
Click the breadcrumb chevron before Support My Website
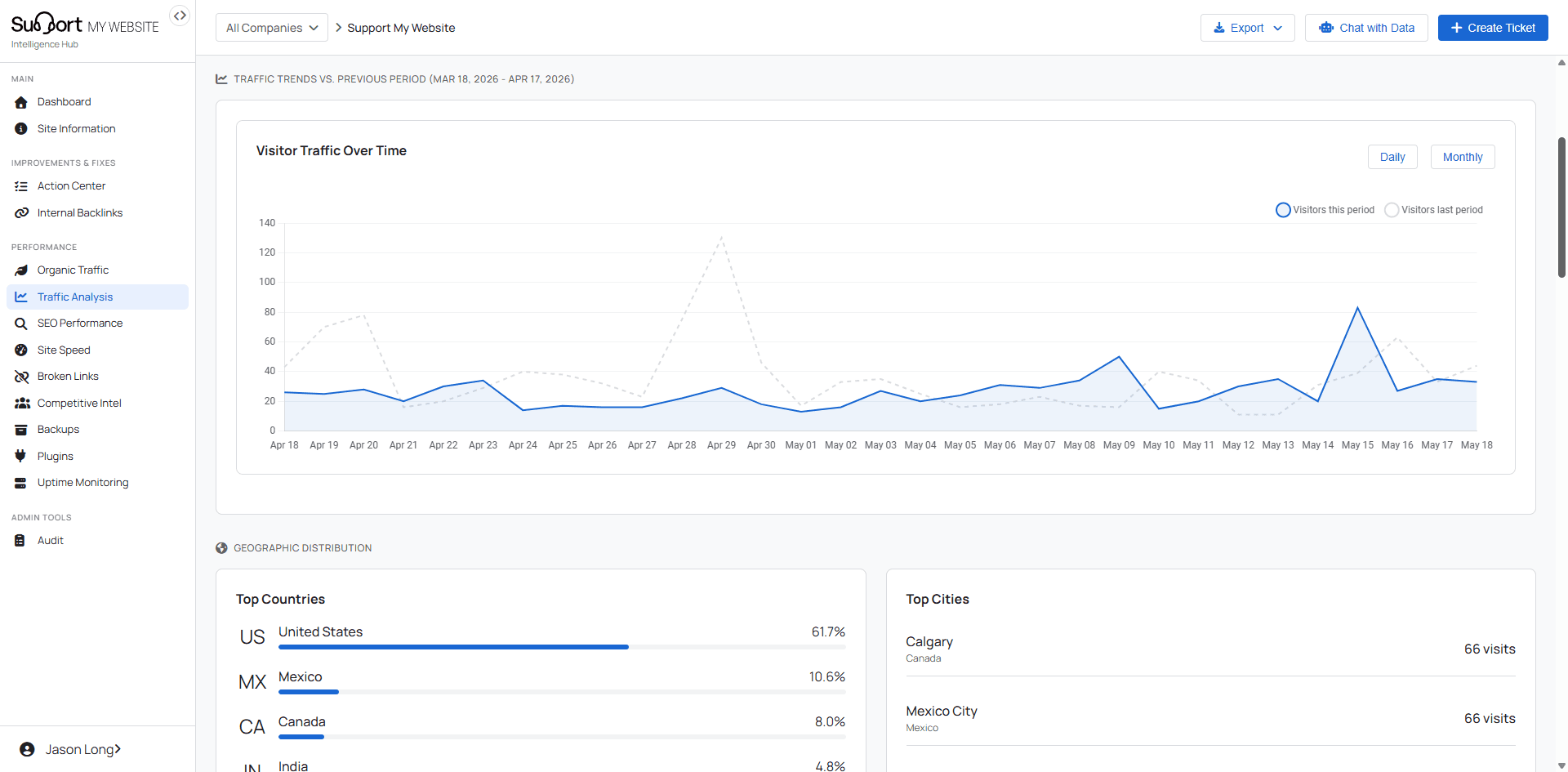pyautogui.click(x=338, y=28)
